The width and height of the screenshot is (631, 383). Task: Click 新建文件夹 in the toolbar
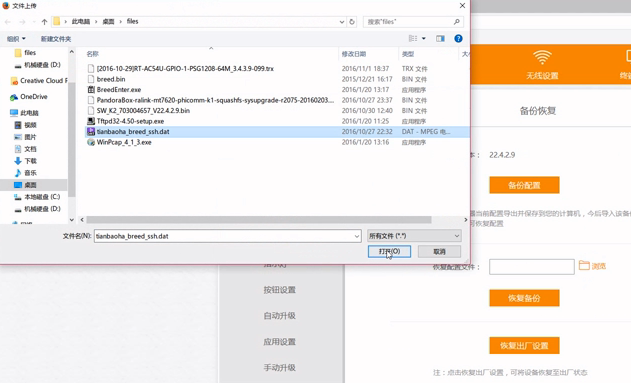click(56, 39)
